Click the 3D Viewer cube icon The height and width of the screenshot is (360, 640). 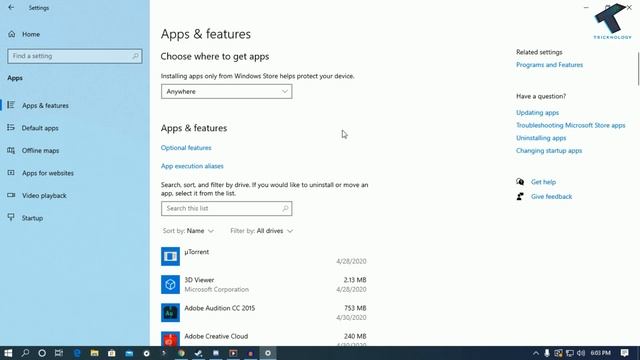click(x=170, y=284)
